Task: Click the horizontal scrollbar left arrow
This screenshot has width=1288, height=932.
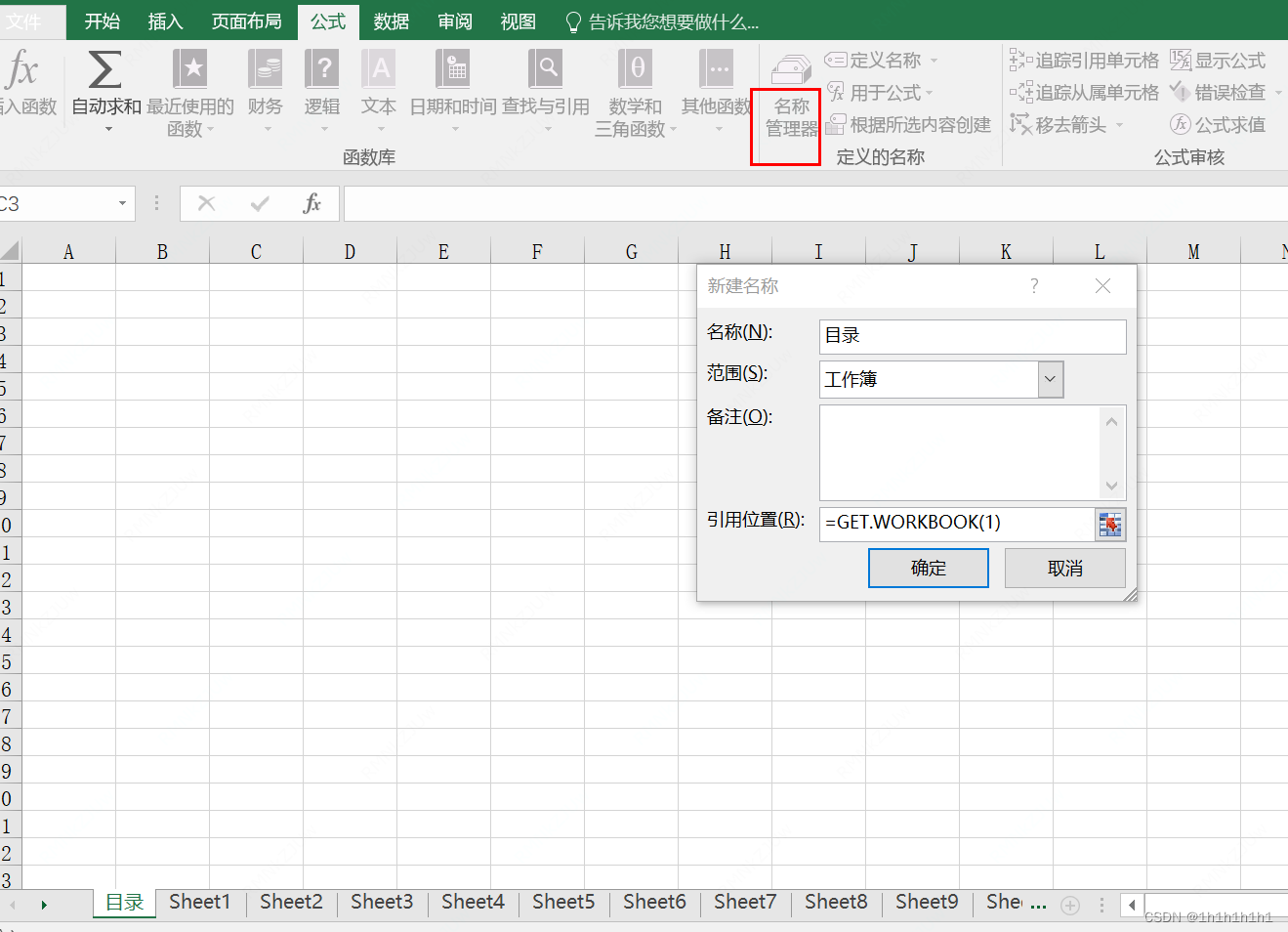Action: [x=1132, y=905]
